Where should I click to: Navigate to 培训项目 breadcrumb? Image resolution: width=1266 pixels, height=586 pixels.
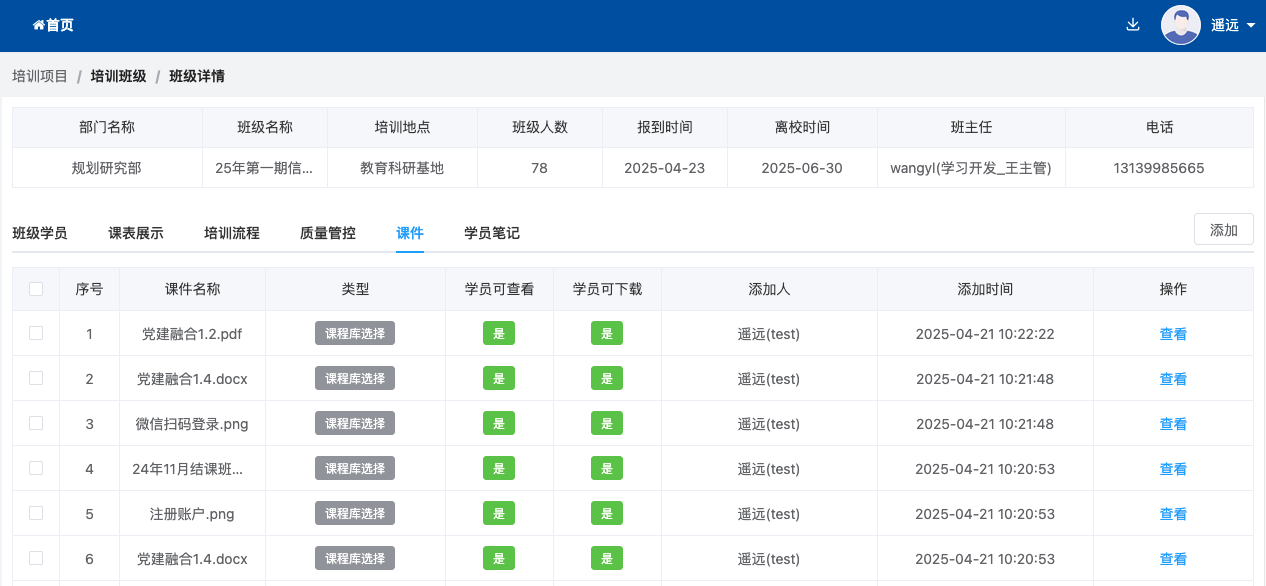point(40,76)
